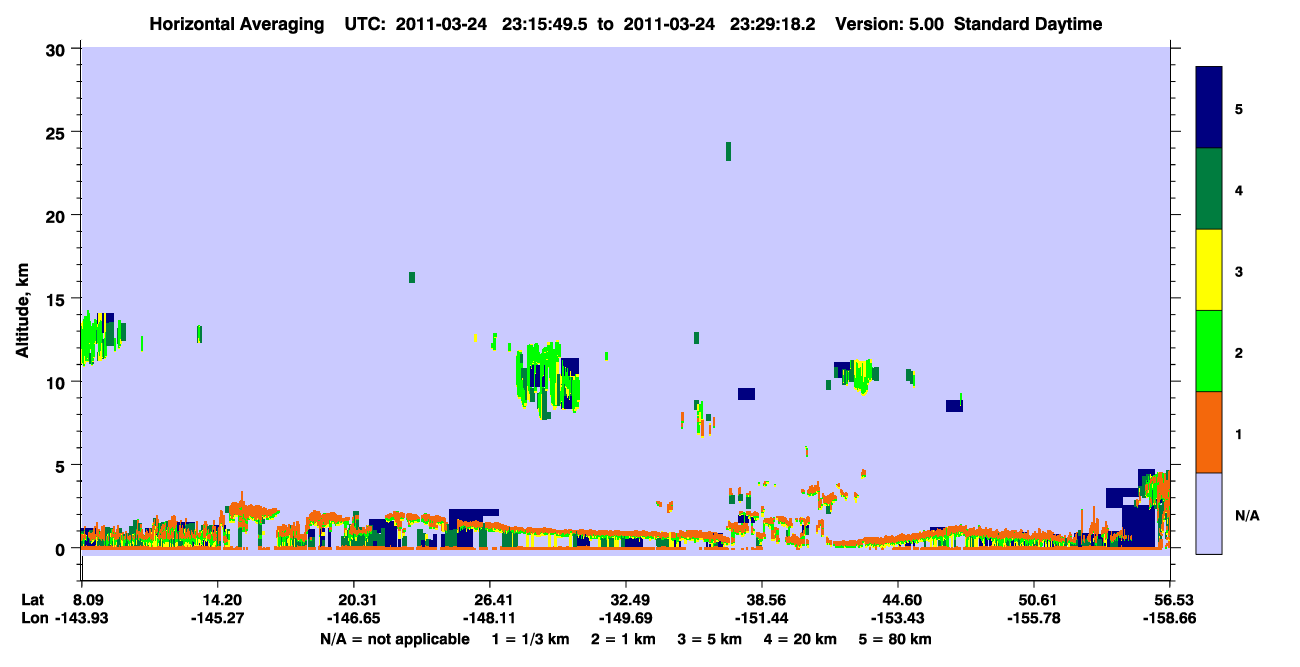The height and width of the screenshot is (667, 1300).
Task: Click the longitude value -151.44
Action: tap(762, 618)
